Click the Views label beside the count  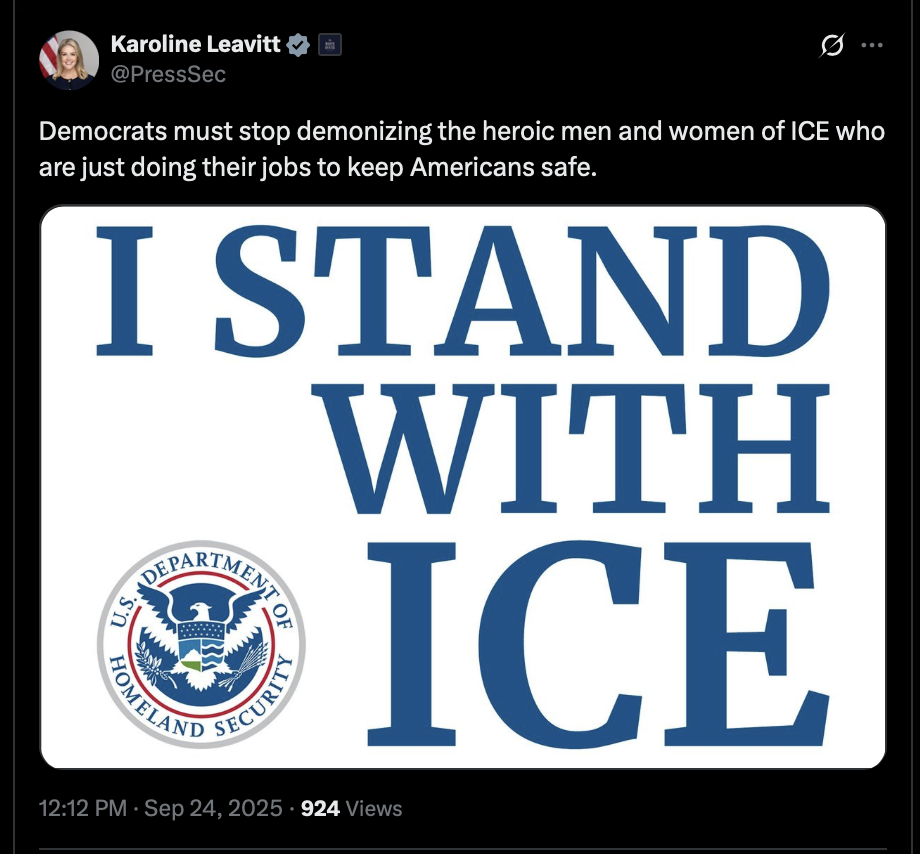[x=374, y=808]
